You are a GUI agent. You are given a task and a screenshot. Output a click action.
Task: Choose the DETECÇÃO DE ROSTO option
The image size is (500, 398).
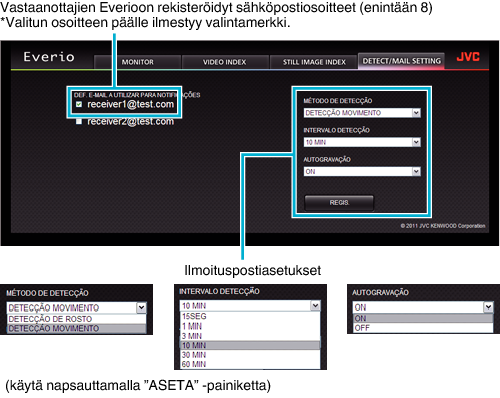pyautogui.click(x=77, y=319)
